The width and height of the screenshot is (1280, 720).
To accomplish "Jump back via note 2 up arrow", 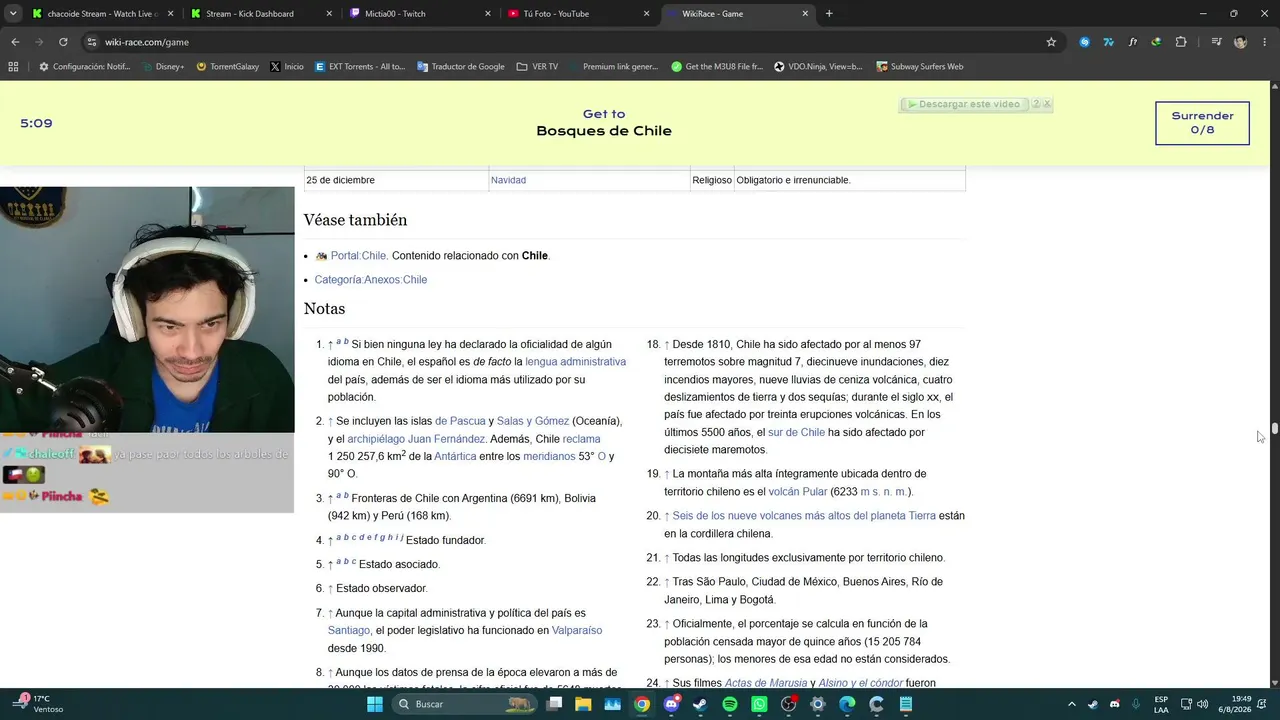I will point(330,422).
